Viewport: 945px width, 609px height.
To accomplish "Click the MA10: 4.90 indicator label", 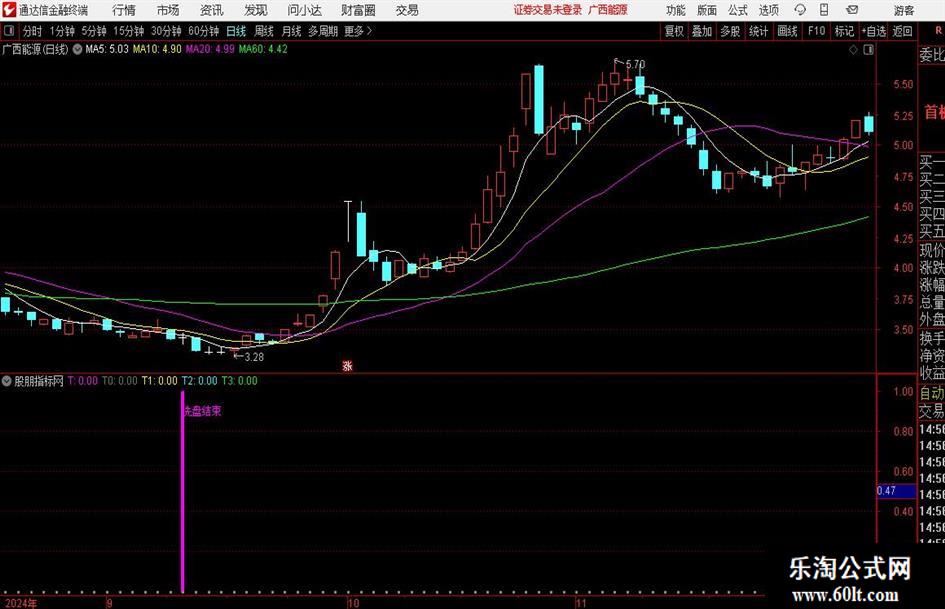I will click(x=157, y=49).
